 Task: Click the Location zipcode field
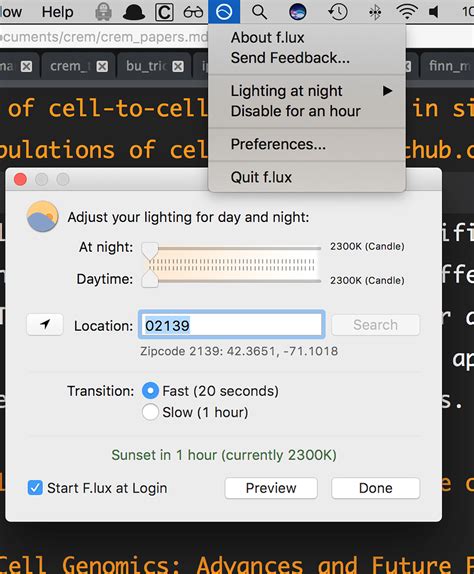(x=232, y=325)
